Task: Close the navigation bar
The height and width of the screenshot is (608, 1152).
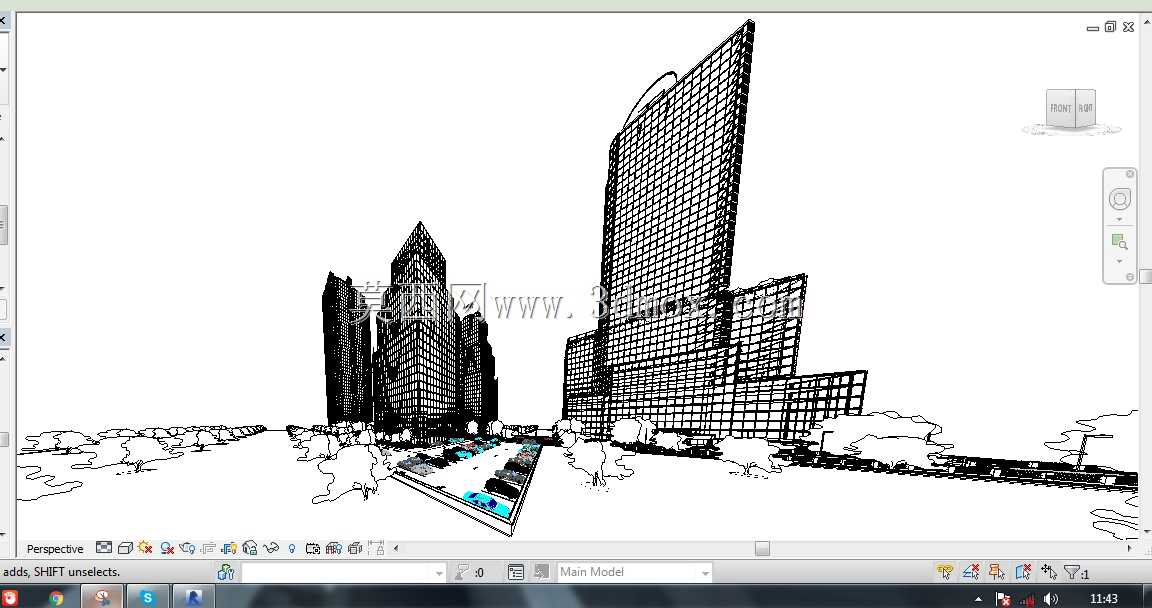Action: pyautogui.click(x=1130, y=174)
